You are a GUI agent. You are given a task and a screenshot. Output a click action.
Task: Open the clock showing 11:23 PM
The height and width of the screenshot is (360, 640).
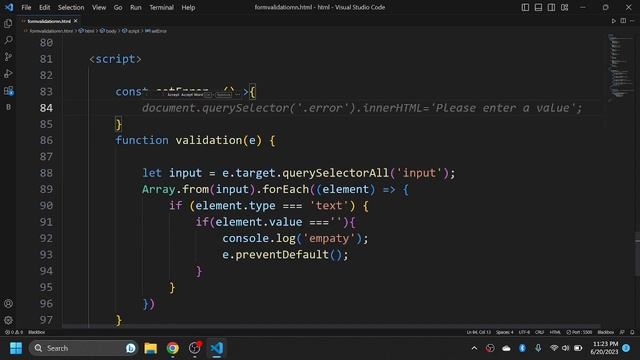[605, 348]
